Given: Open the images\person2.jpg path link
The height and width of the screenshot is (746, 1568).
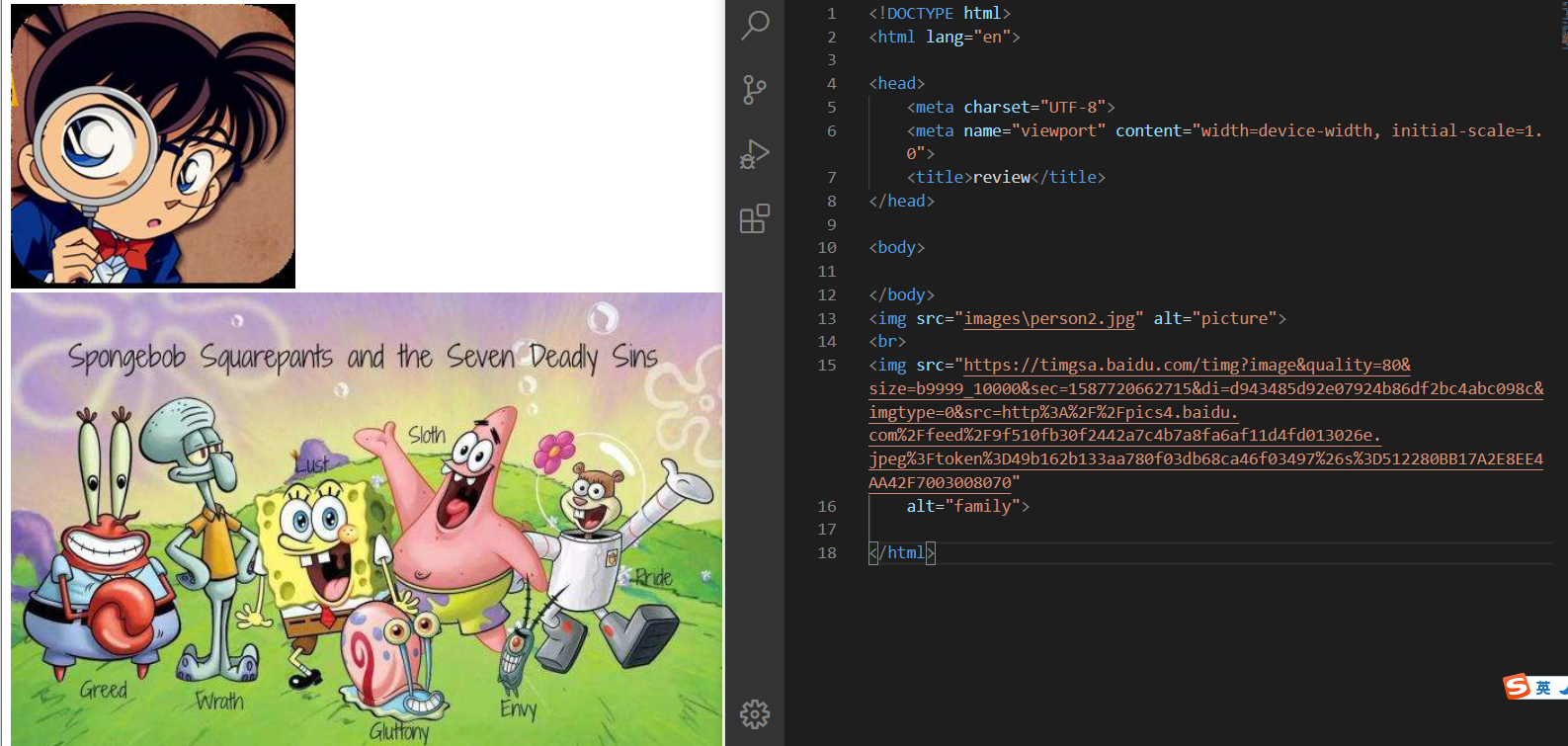Looking at the screenshot, I should (x=1049, y=318).
